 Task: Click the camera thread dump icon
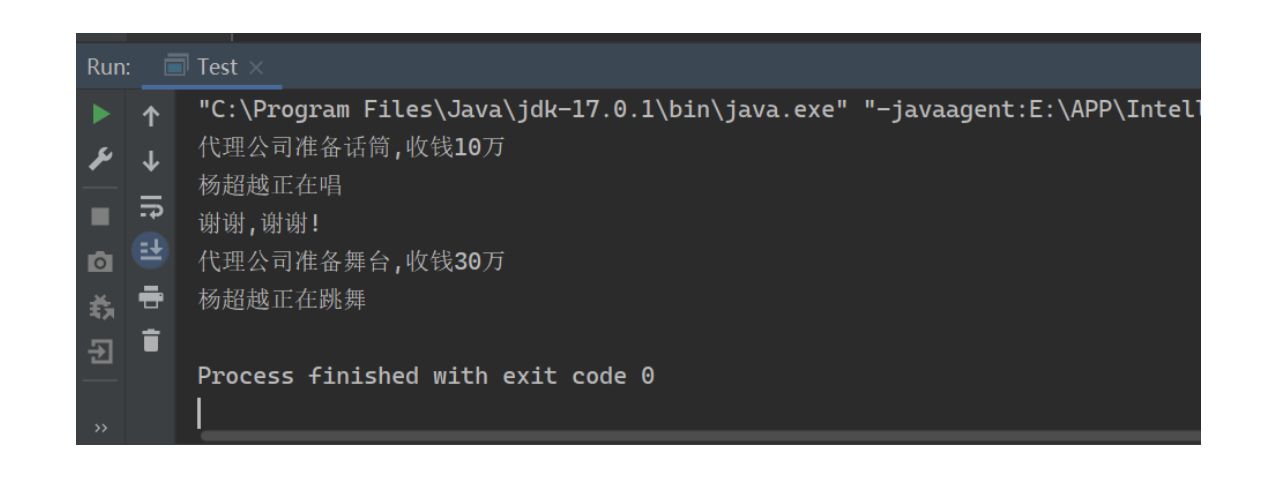tap(100, 262)
